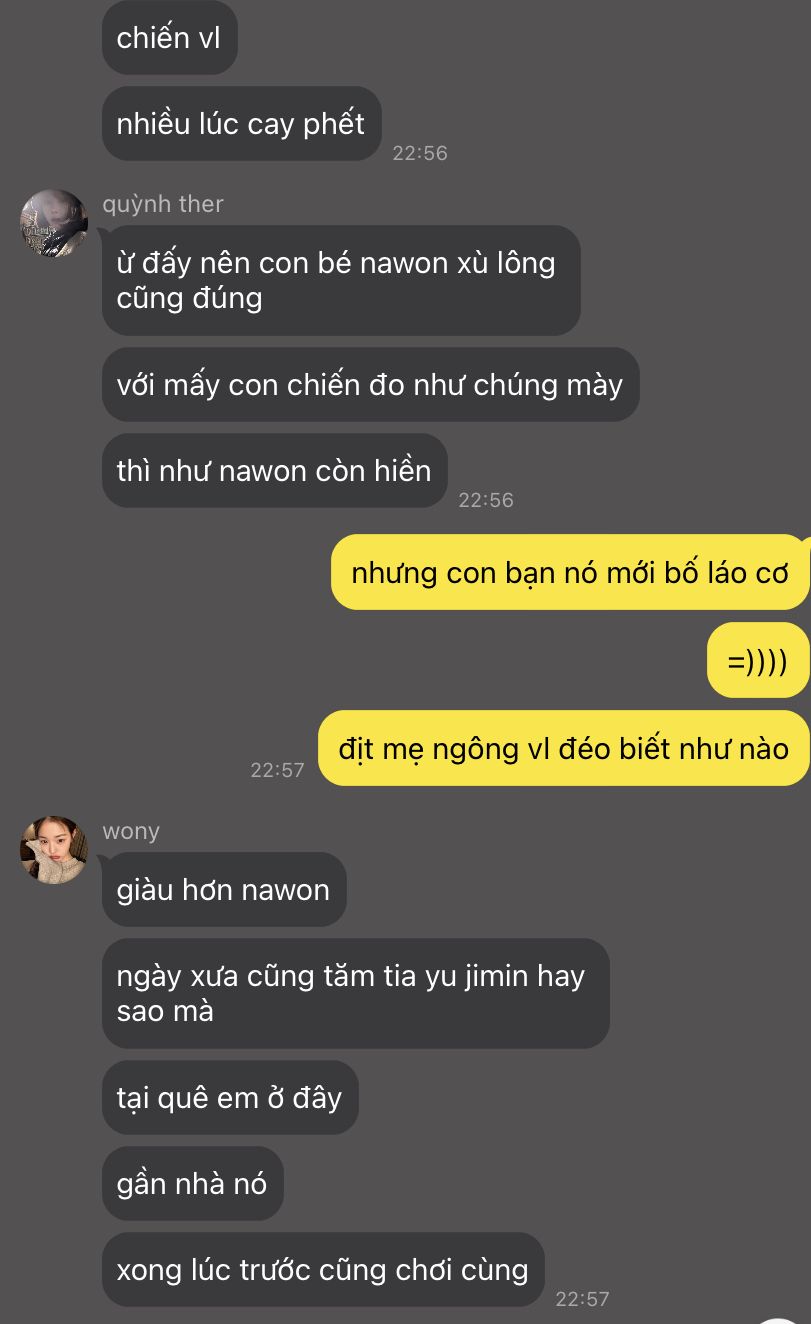Image resolution: width=811 pixels, height=1324 pixels.
Task: Select the message 'giàu hơn nawon'
Action: tap(224, 890)
